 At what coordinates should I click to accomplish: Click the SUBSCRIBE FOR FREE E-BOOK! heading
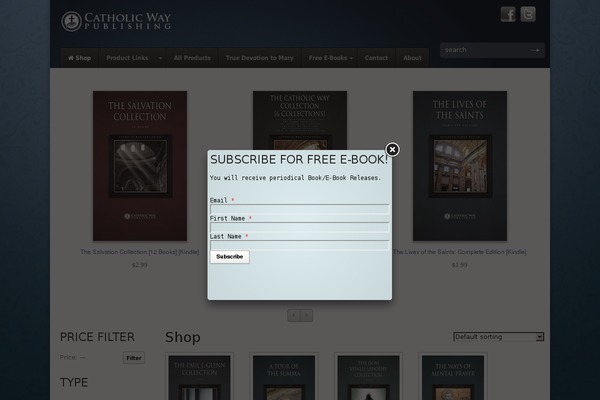click(x=299, y=159)
